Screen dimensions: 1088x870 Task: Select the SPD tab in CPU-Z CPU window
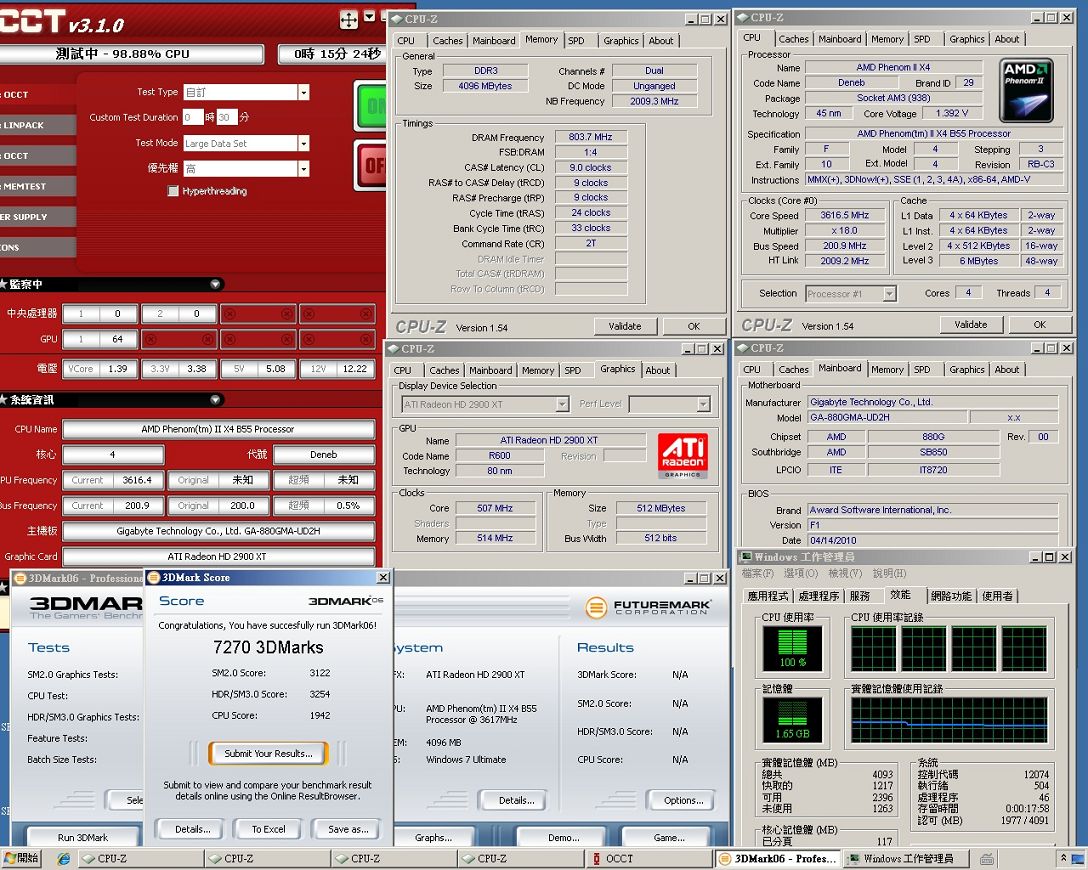922,39
